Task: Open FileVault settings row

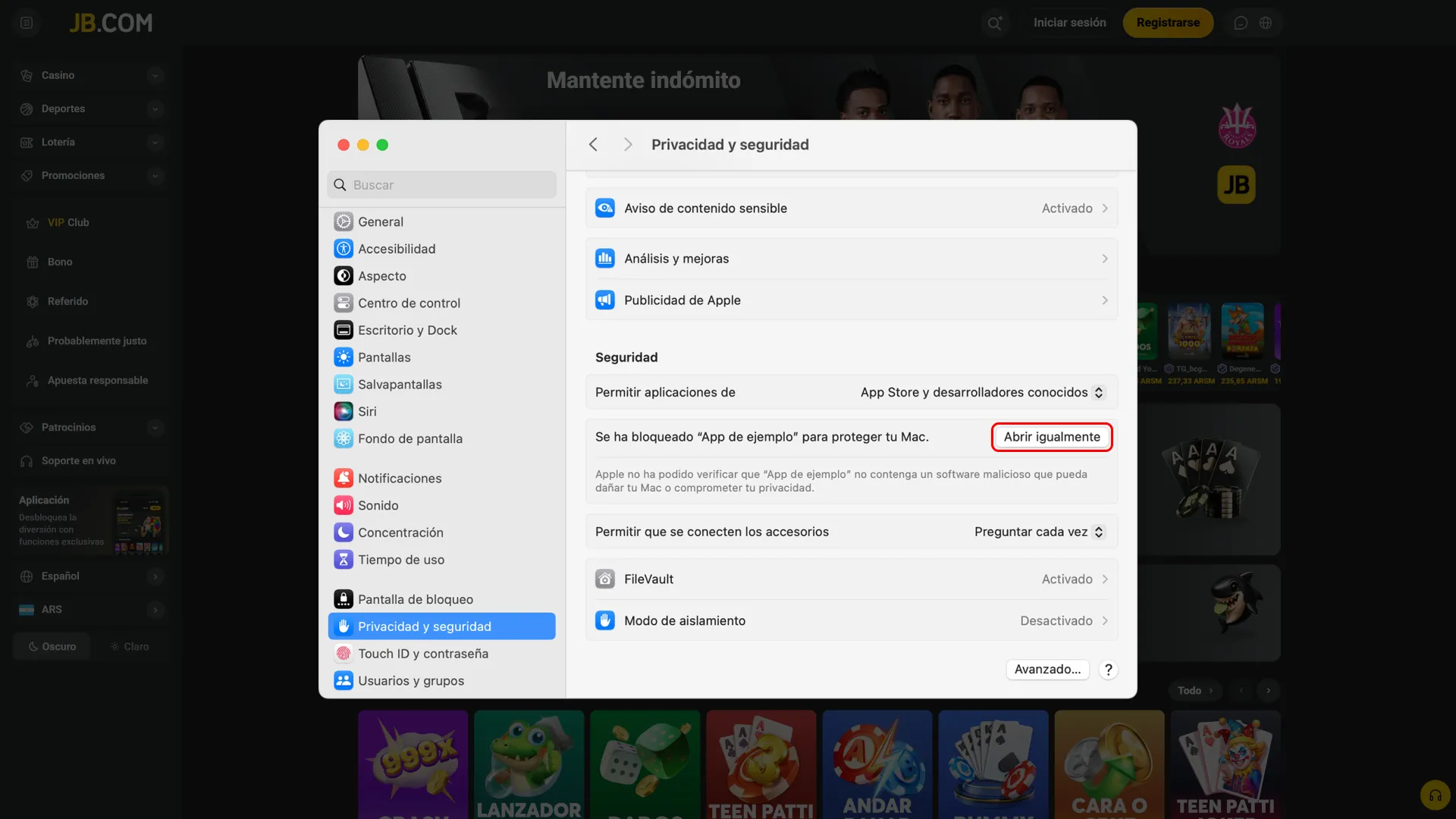Action: pyautogui.click(x=851, y=579)
